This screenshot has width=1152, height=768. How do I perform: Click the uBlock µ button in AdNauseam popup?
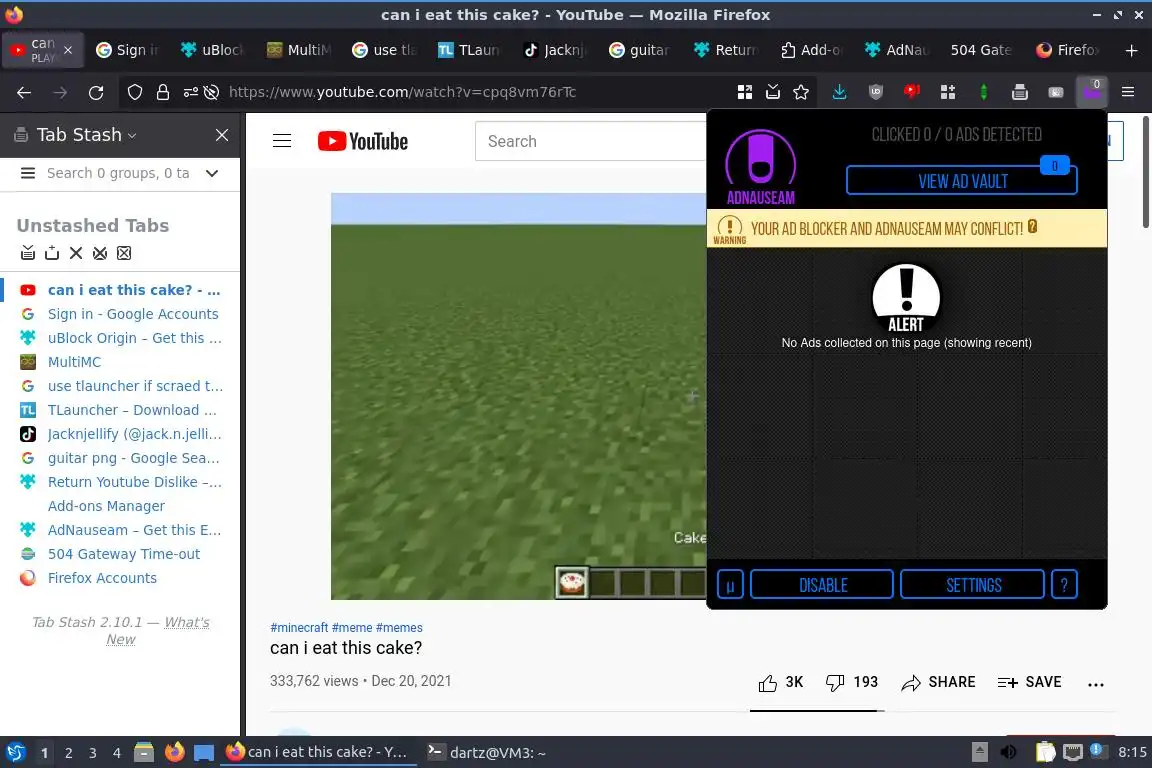(730, 585)
